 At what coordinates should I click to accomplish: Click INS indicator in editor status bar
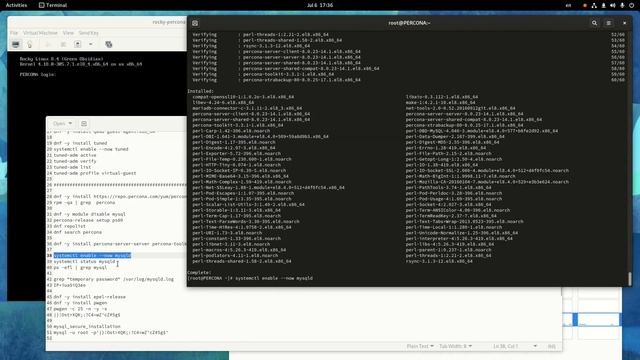click(551, 346)
